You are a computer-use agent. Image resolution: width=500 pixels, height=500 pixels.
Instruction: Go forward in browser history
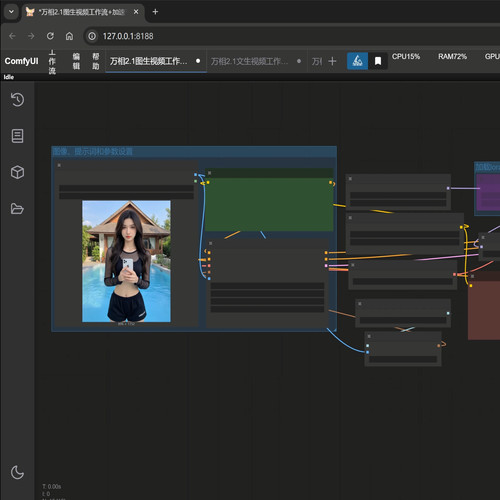click(x=31, y=36)
